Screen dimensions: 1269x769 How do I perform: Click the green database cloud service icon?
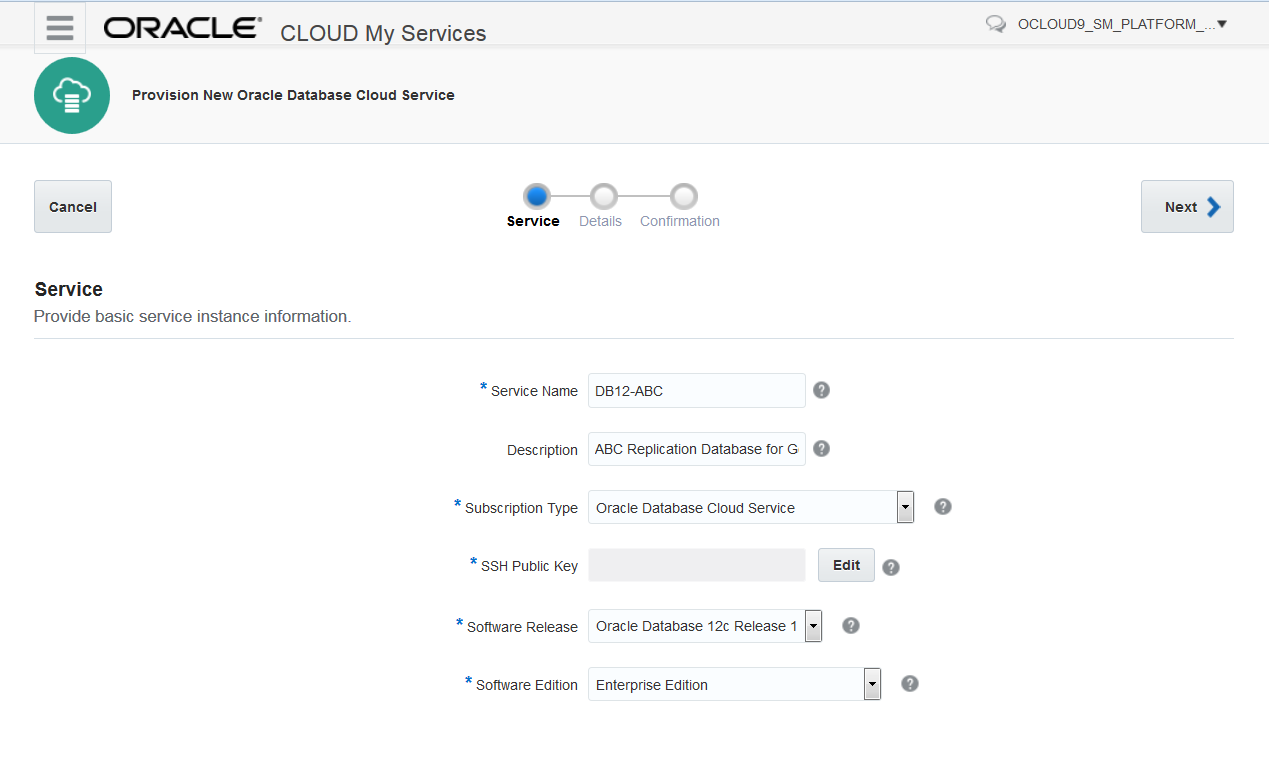click(x=72, y=95)
